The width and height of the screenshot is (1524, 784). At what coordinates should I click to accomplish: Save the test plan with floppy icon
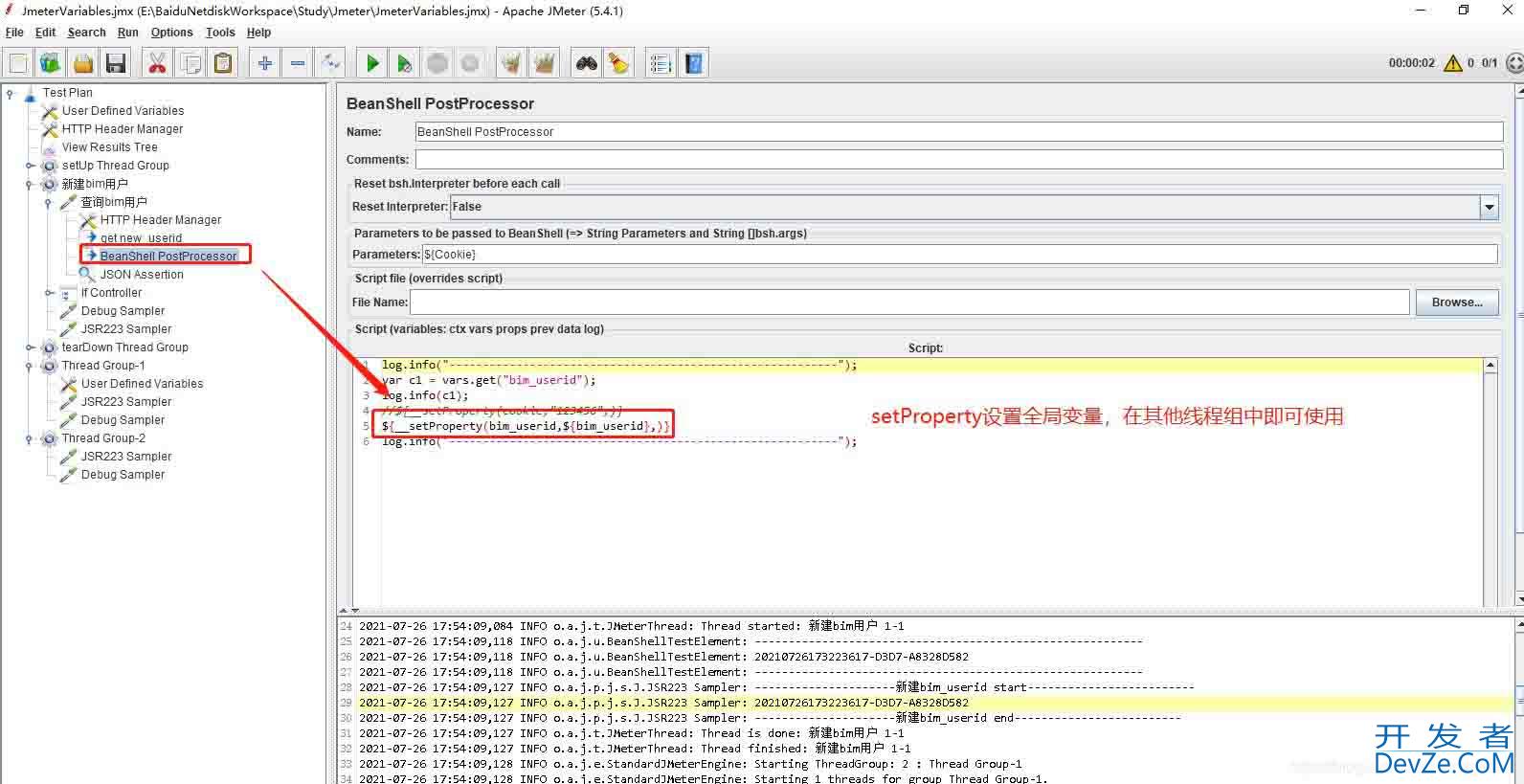pyautogui.click(x=116, y=63)
